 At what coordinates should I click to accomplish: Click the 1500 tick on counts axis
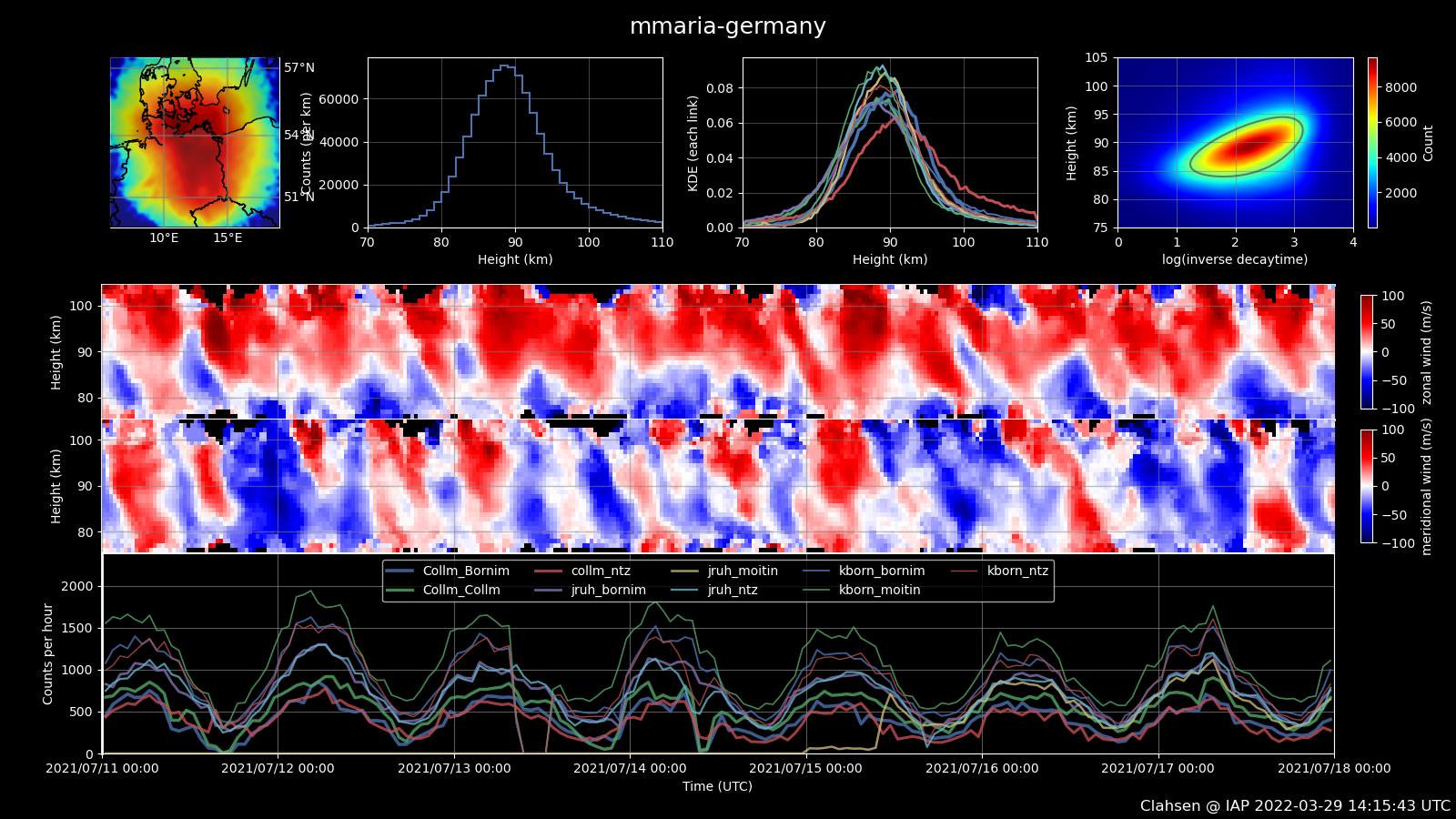(x=77, y=628)
